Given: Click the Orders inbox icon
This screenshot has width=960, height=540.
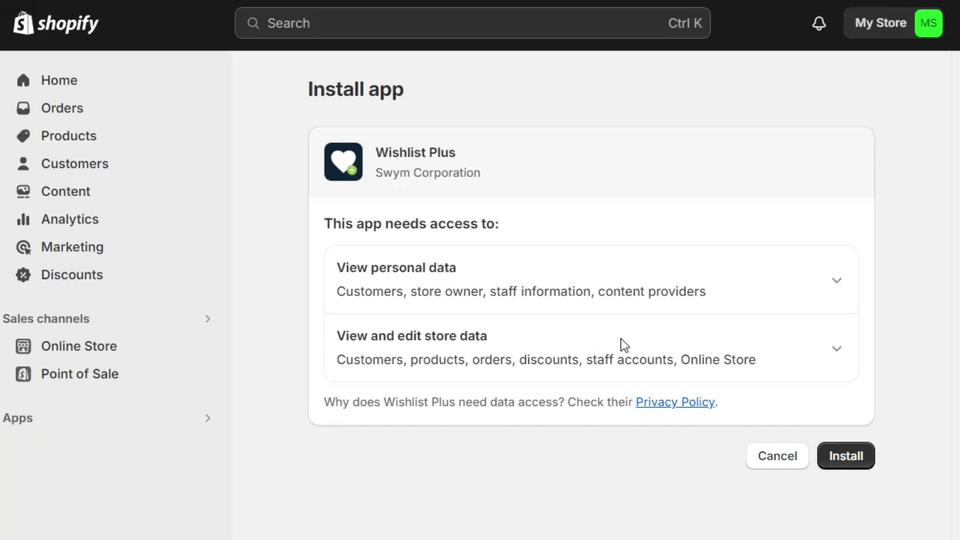Looking at the screenshot, I should pyautogui.click(x=23, y=108).
